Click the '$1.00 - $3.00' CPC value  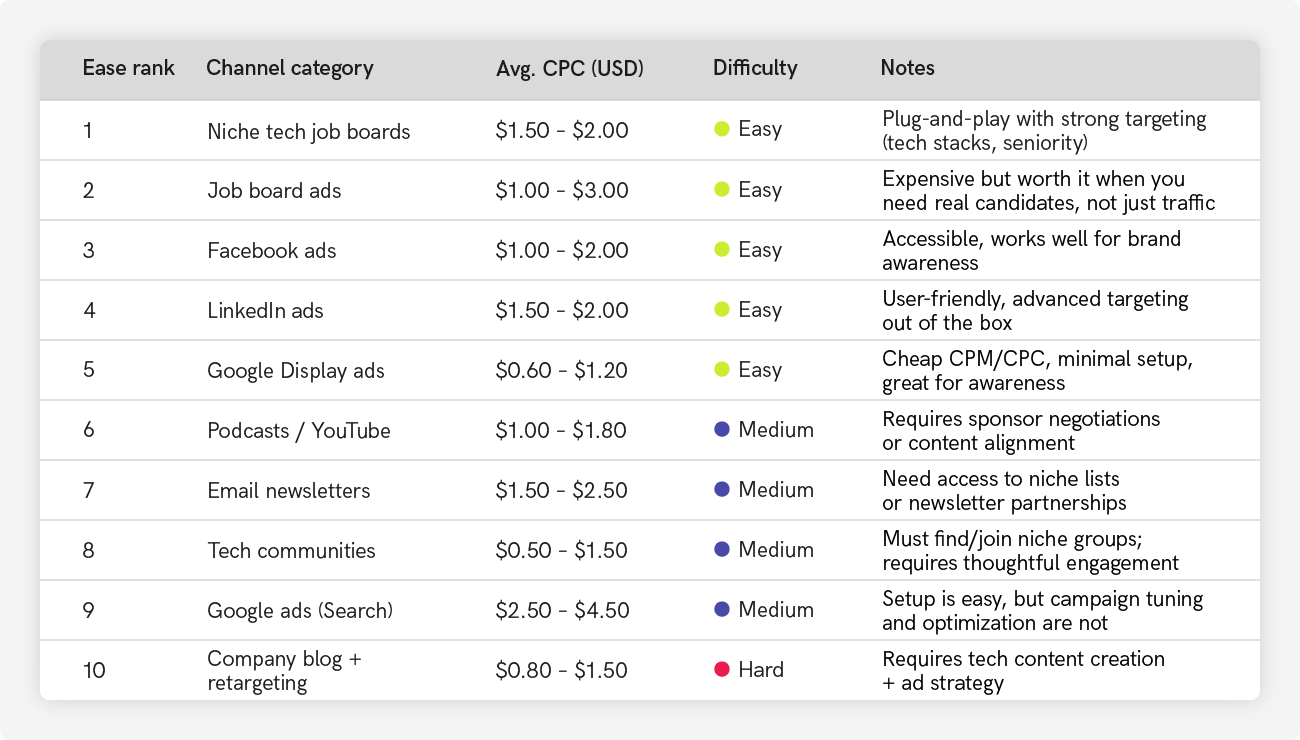[562, 190]
